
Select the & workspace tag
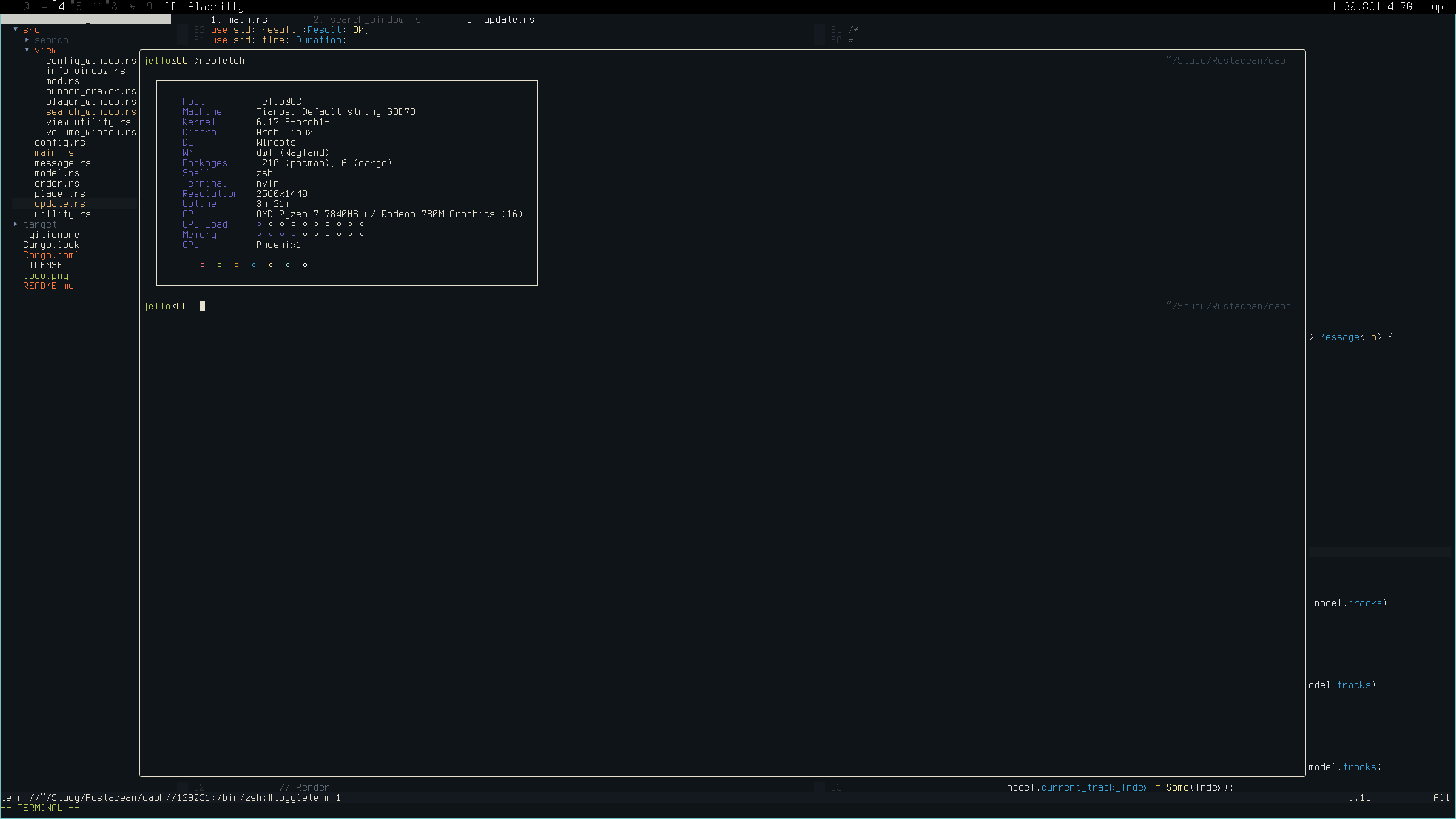pos(114,6)
